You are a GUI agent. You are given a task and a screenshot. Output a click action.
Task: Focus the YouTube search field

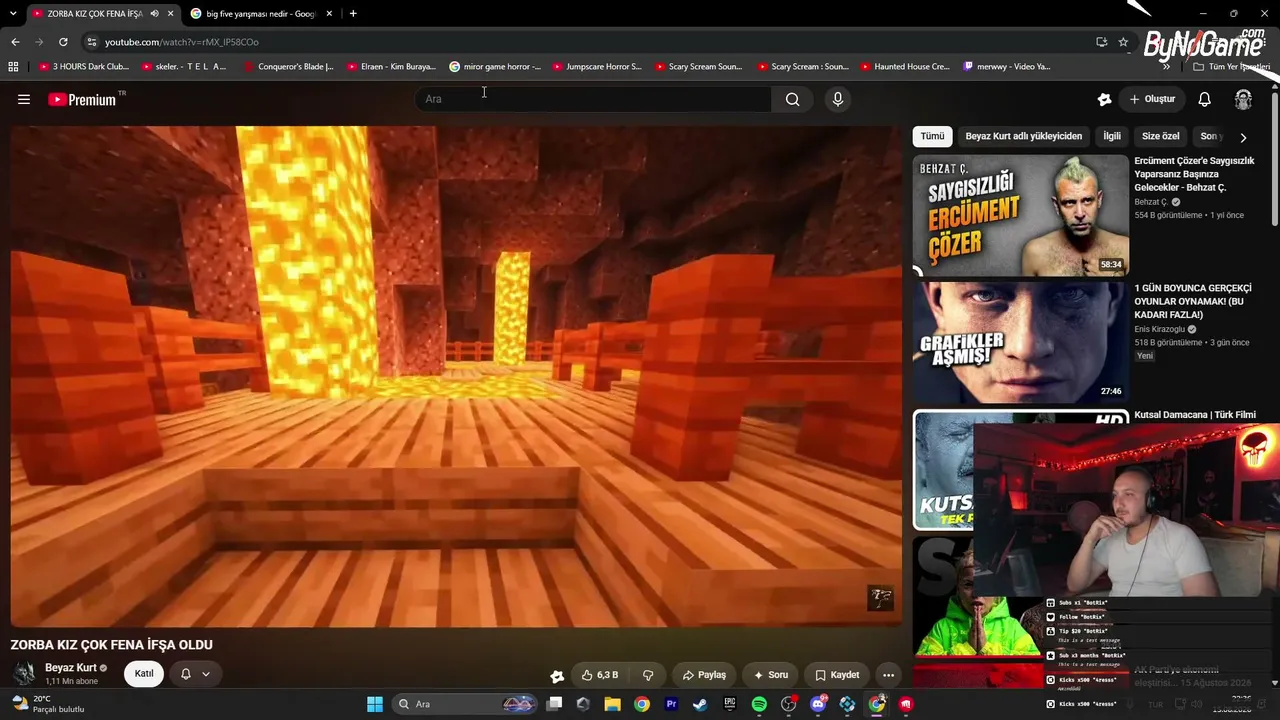[x=593, y=99]
